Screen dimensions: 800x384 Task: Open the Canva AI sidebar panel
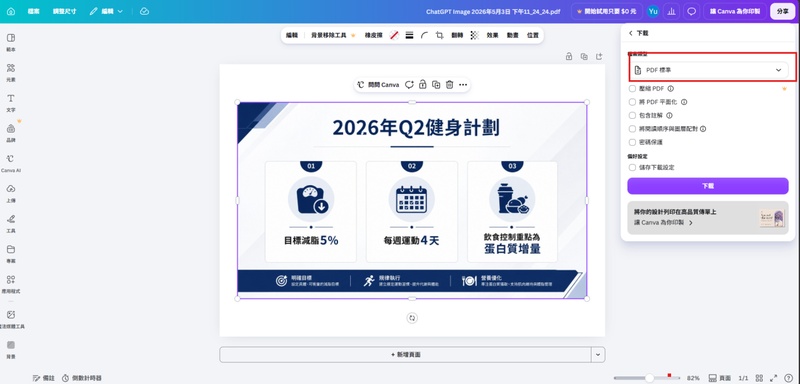pyautogui.click(x=11, y=163)
